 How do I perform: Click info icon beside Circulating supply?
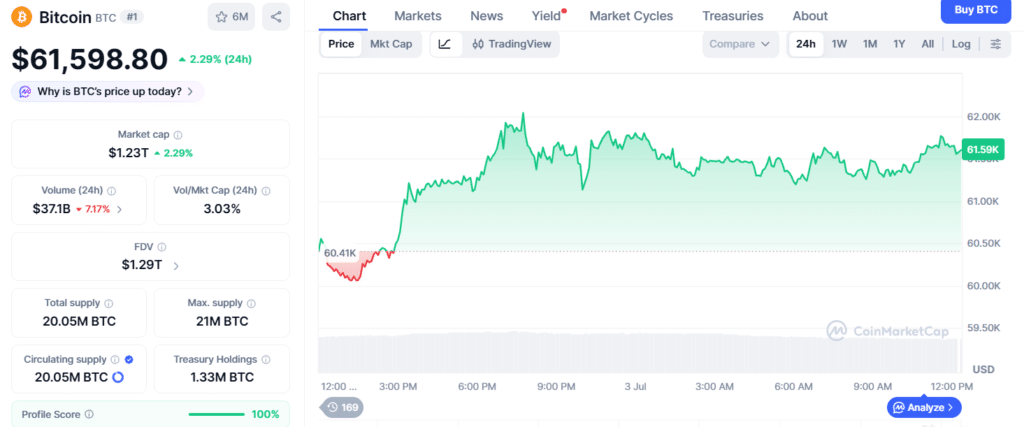[115, 360]
